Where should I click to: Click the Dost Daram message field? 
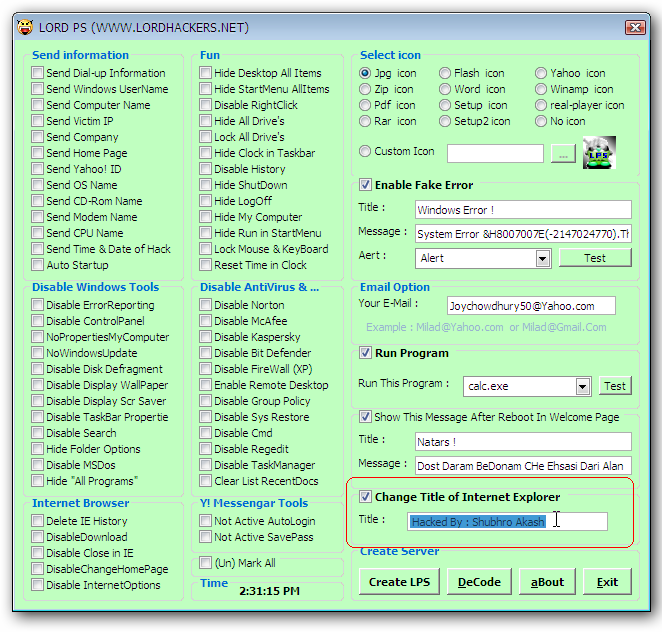(523, 466)
